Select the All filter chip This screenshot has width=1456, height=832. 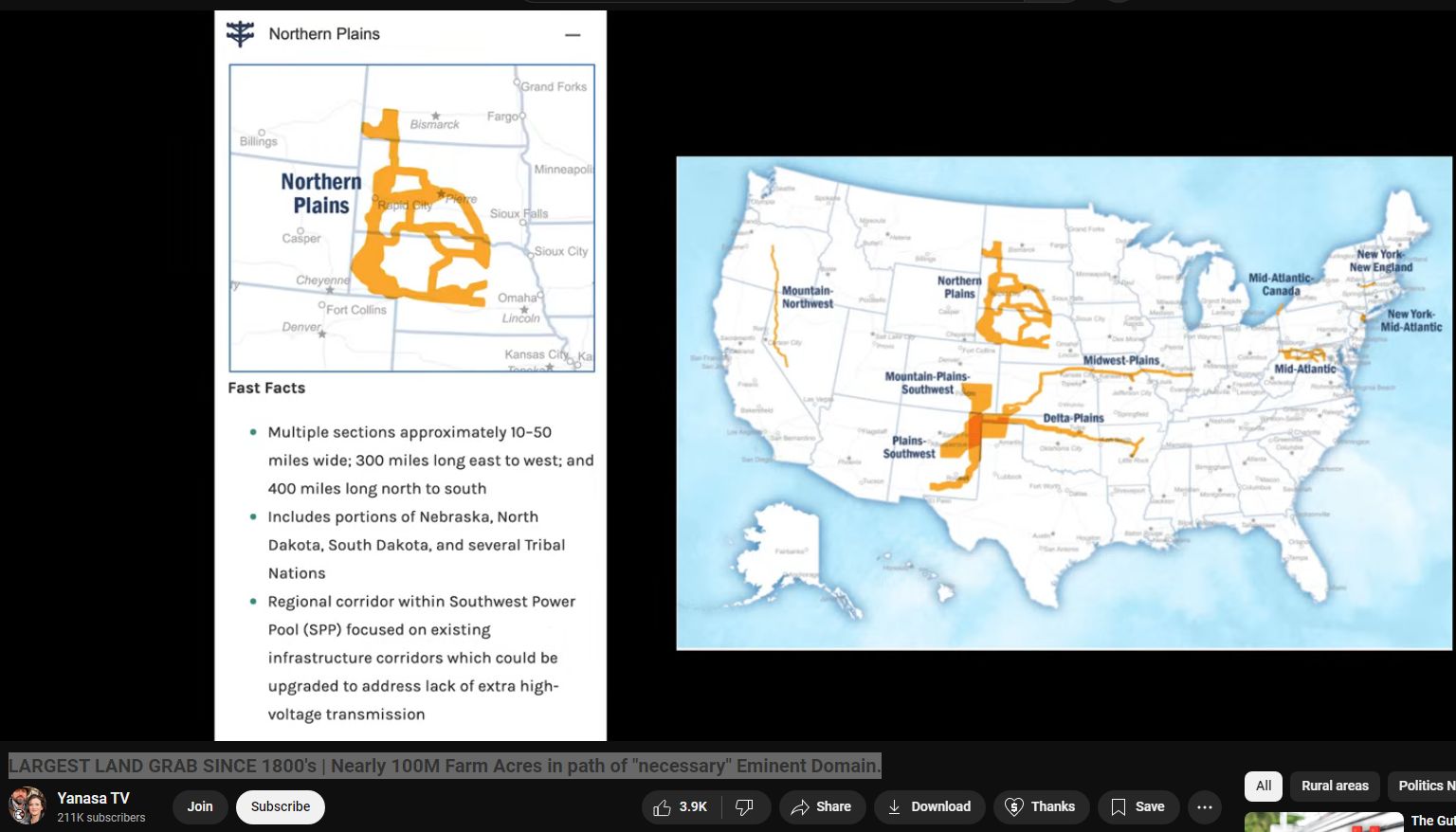[1264, 786]
